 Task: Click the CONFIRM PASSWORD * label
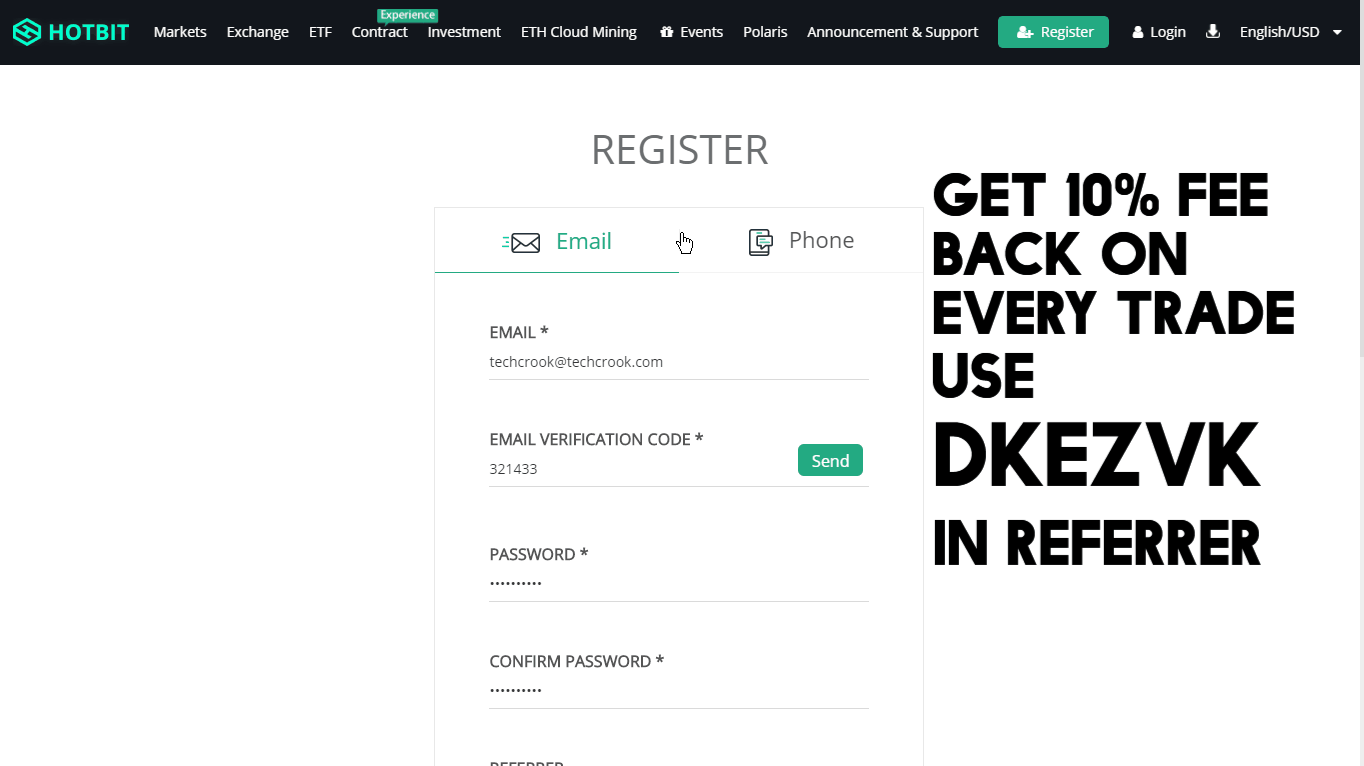tap(577, 661)
